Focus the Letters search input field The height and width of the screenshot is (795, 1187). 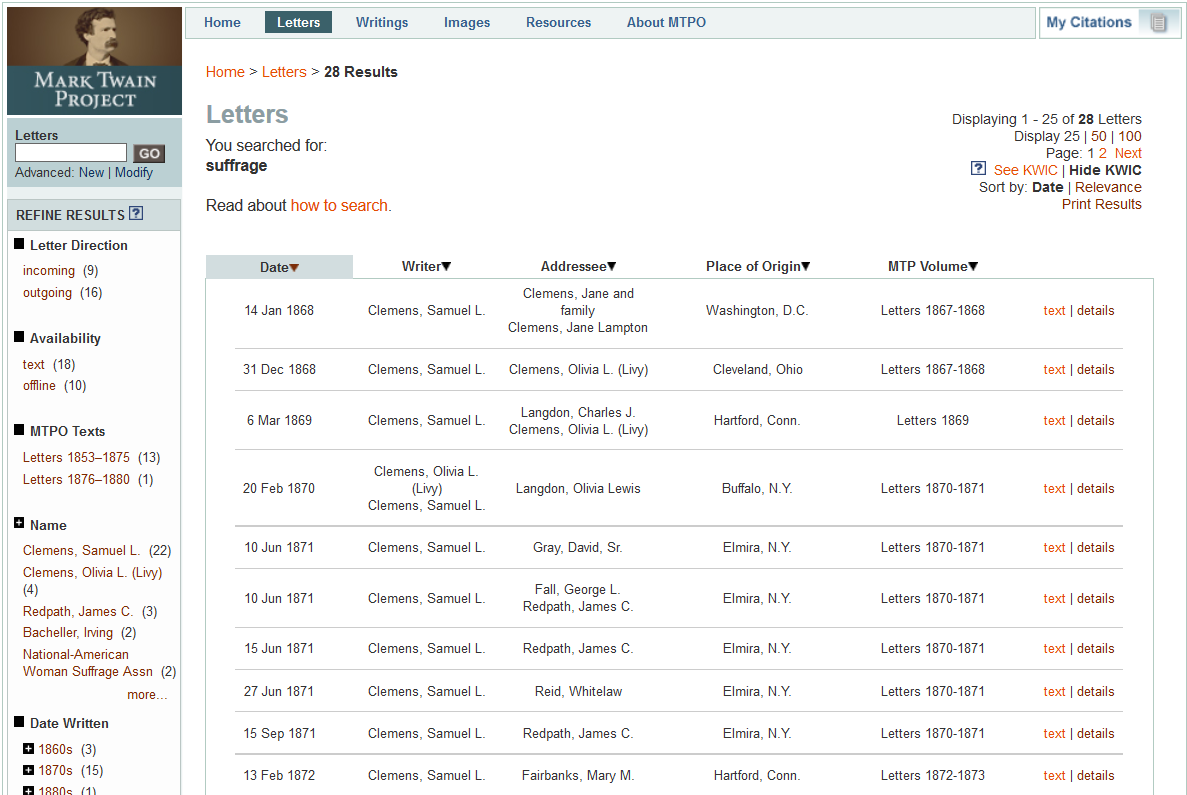pyautogui.click(x=71, y=153)
